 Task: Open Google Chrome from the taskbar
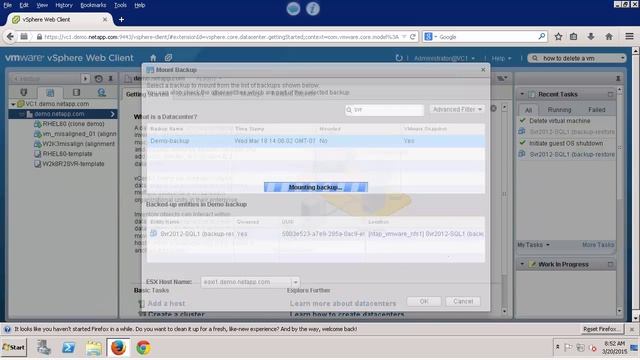143,348
